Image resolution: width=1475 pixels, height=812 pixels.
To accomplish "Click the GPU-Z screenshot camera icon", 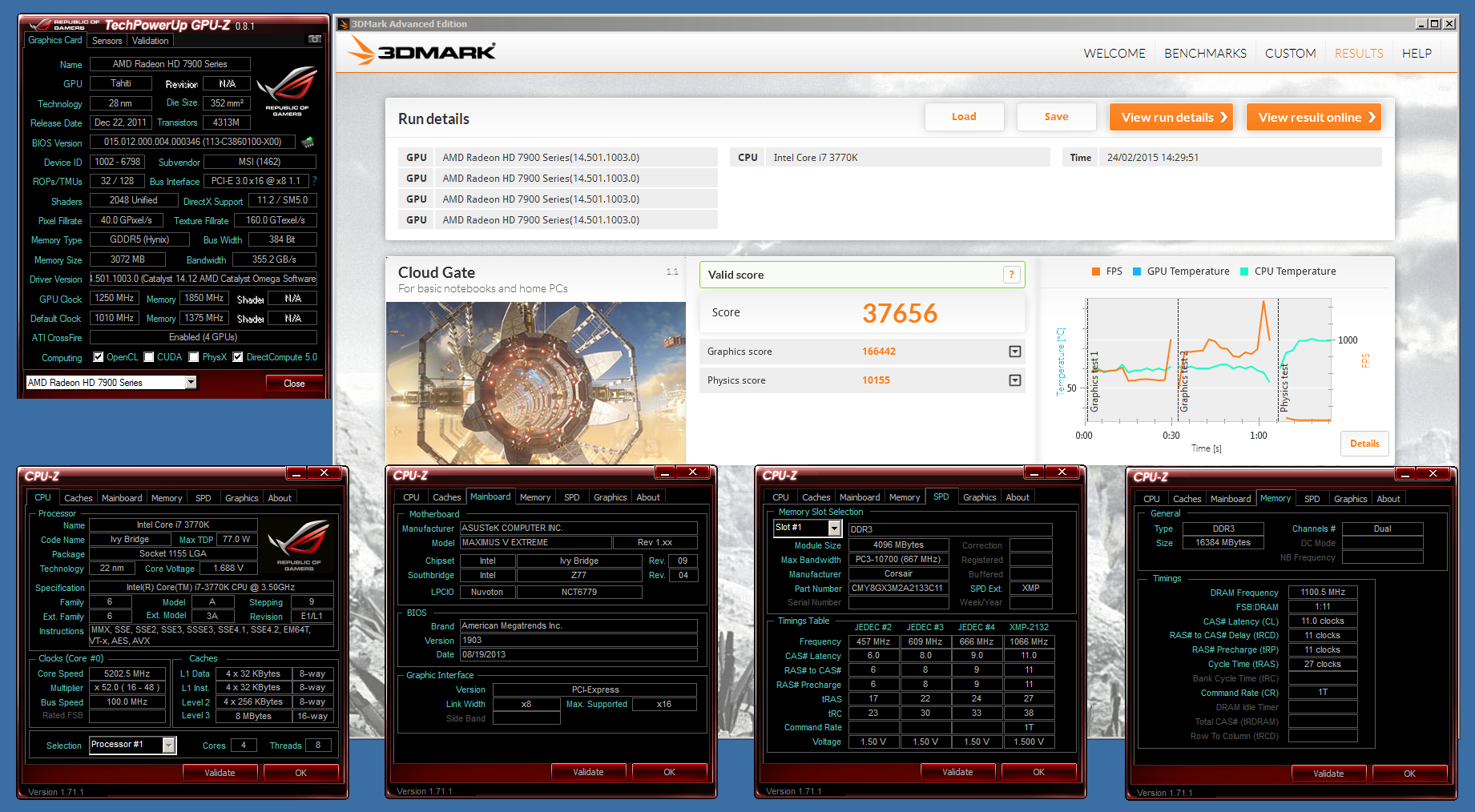I will [x=315, y=39].
